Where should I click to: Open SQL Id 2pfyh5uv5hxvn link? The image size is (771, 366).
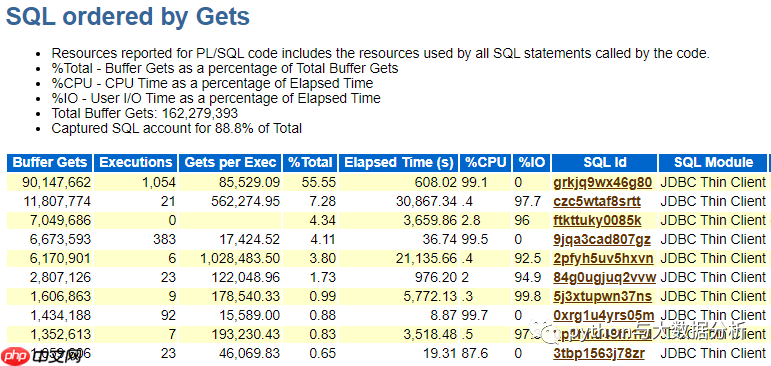click(603, 258)
